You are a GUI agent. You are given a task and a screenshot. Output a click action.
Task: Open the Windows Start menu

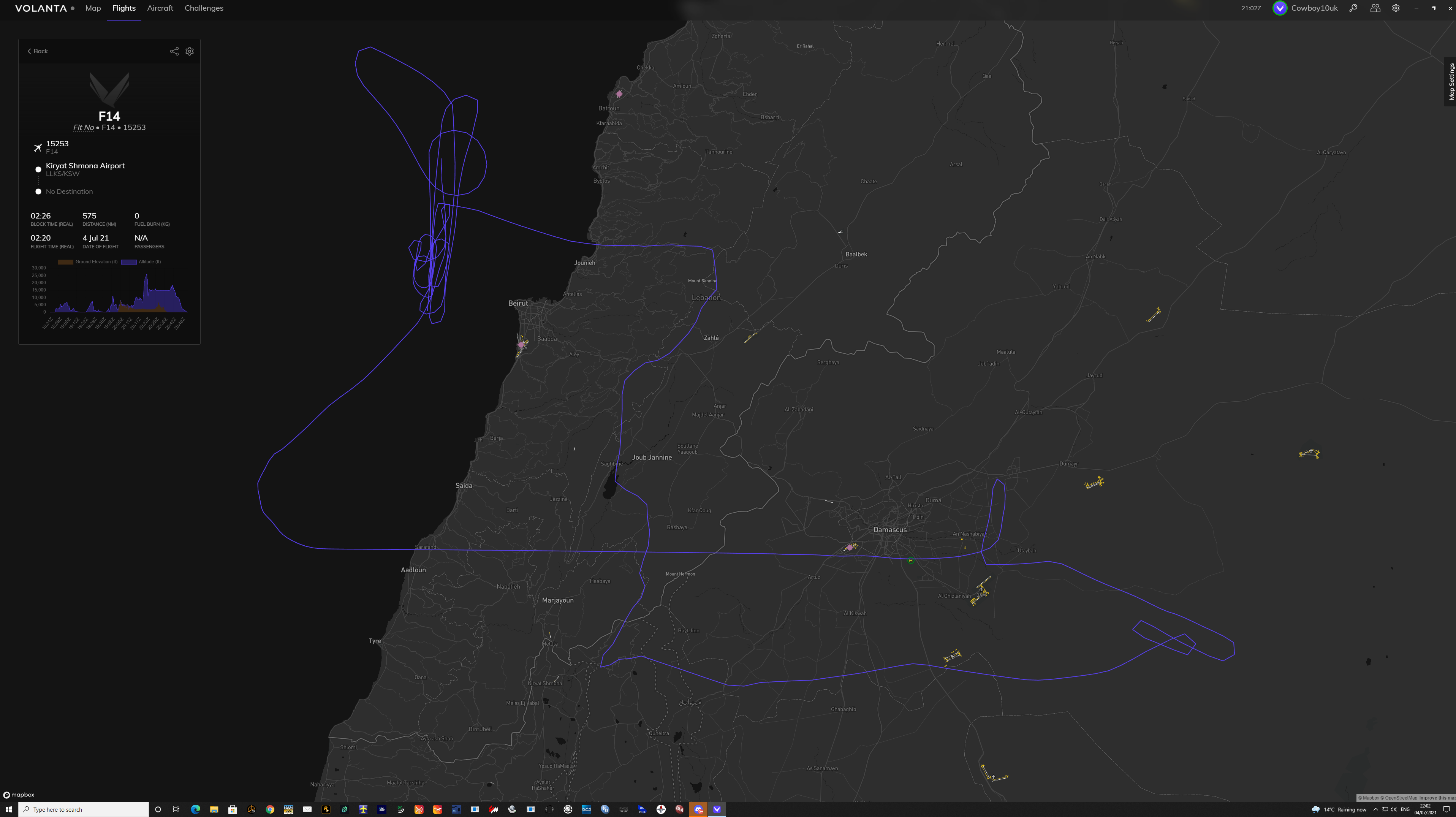coord(9,810)
